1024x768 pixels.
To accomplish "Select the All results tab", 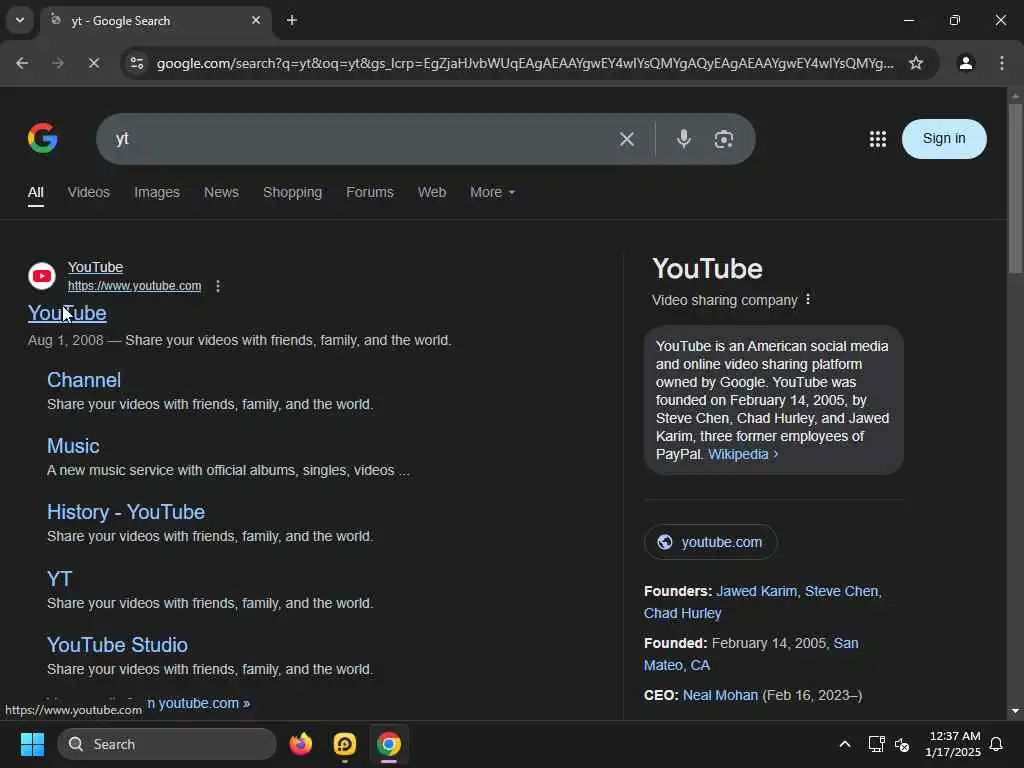I will point(36,193).
